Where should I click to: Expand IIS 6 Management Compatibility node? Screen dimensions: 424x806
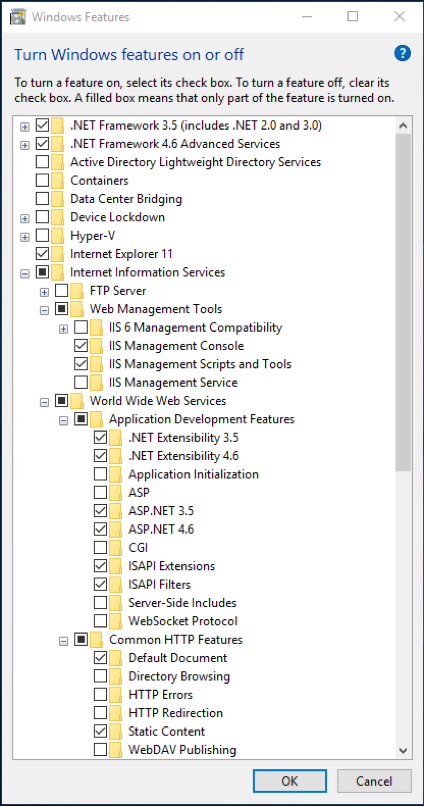64,328
